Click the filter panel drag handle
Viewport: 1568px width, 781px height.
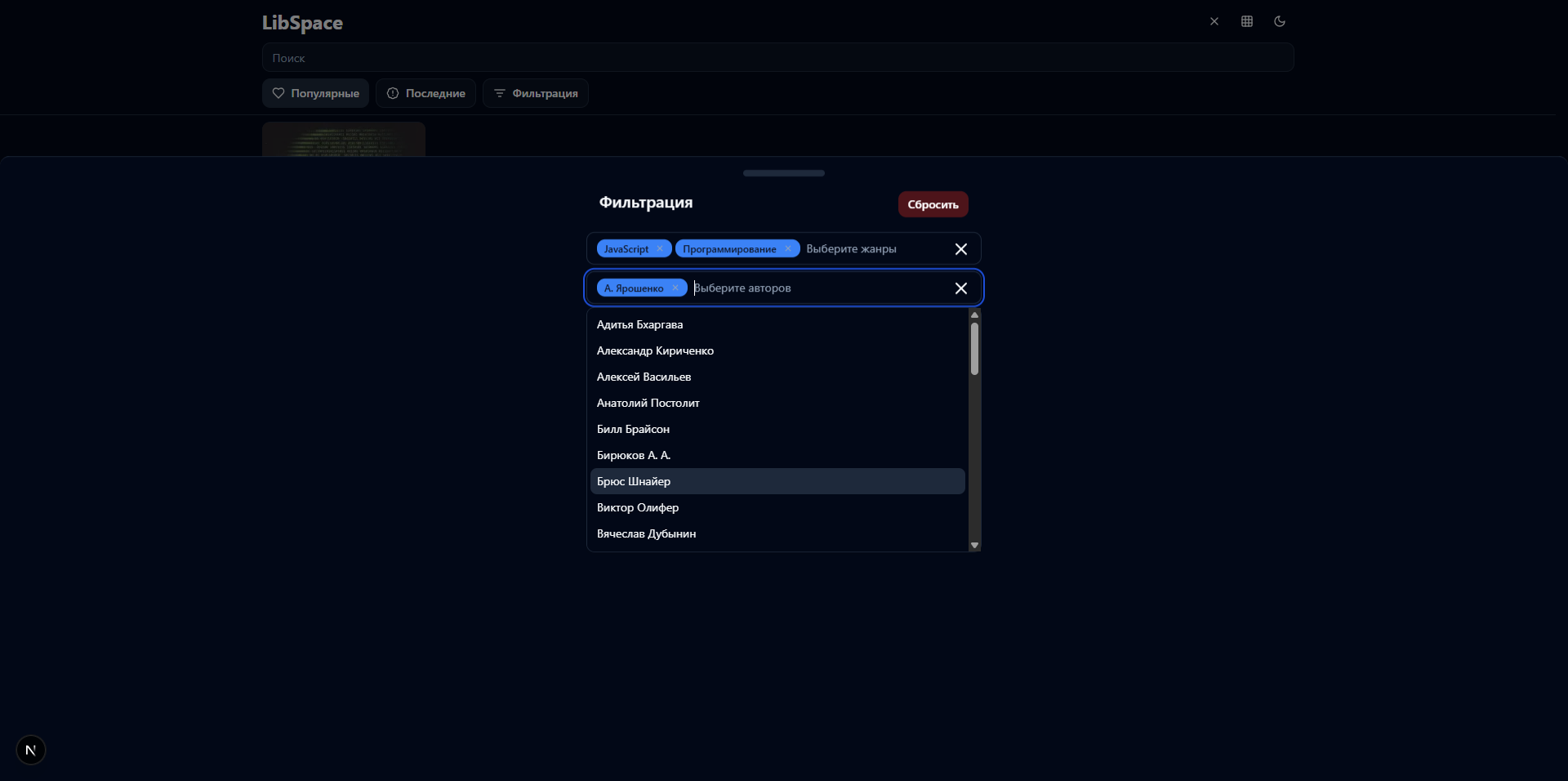tap(784, 173)
